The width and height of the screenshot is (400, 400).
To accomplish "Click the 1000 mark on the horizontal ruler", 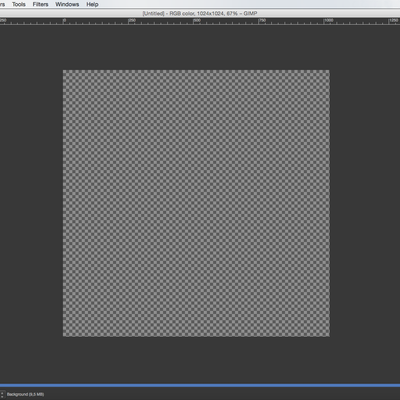I will click(328, 21).
